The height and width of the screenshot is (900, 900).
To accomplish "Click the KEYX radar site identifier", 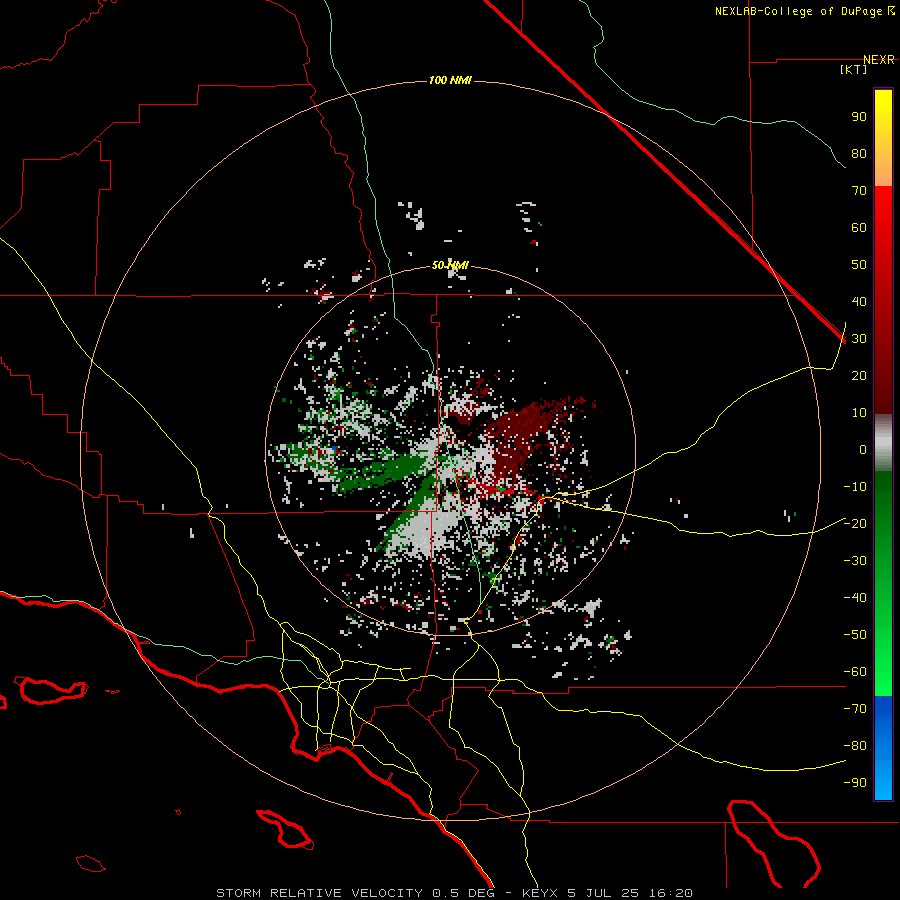I will tap(540, 893).
